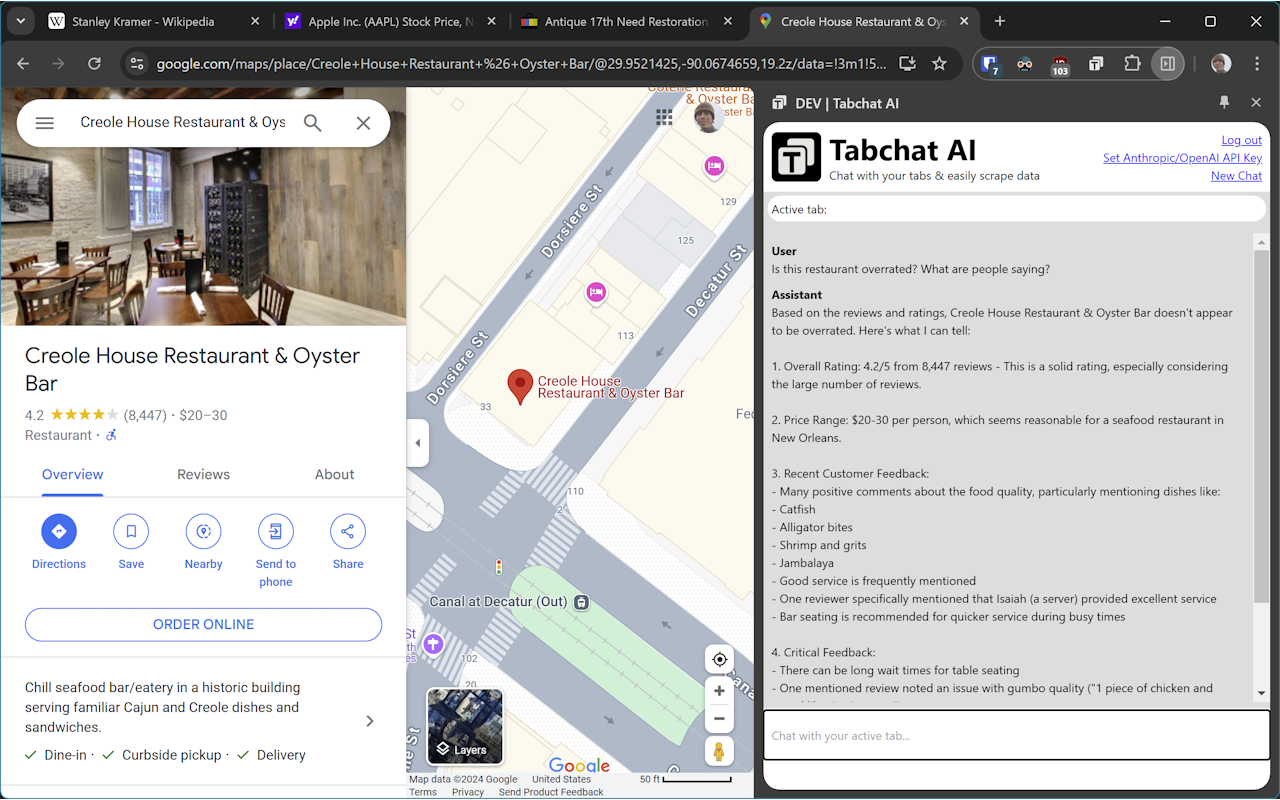1280x800 pixels.
Task: Collapse the Maps side panel
Action: (x=418, y=443)
